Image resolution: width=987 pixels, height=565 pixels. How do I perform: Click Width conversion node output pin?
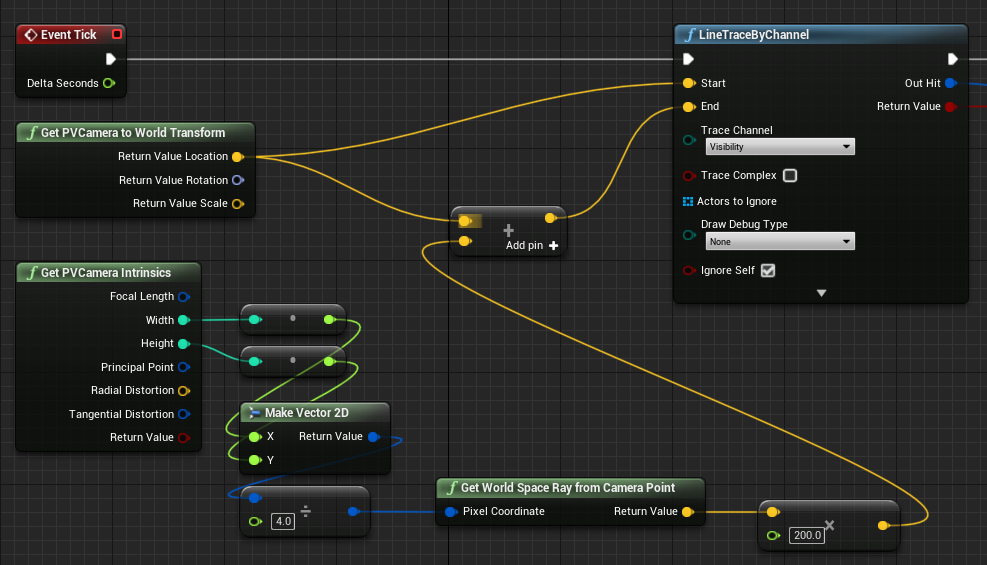point(329,320)
